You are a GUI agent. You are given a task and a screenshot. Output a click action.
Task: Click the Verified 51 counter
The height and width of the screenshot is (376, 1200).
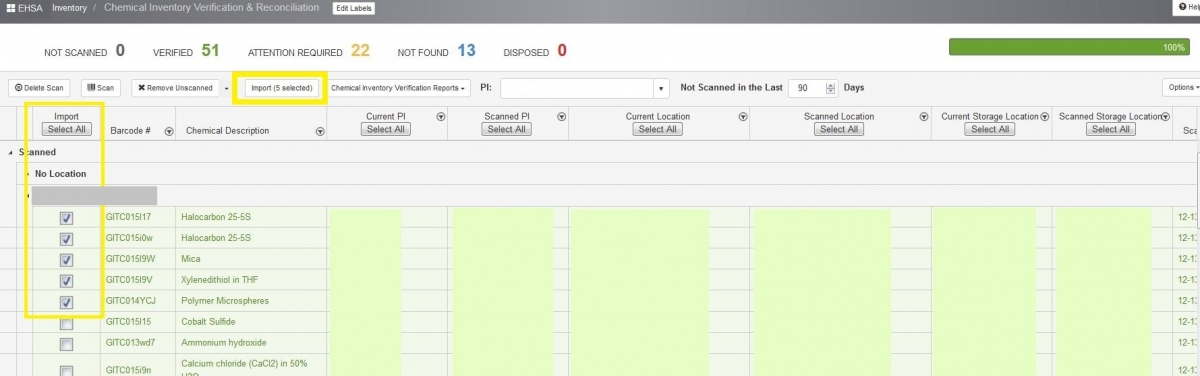click(x=185, y=50)
